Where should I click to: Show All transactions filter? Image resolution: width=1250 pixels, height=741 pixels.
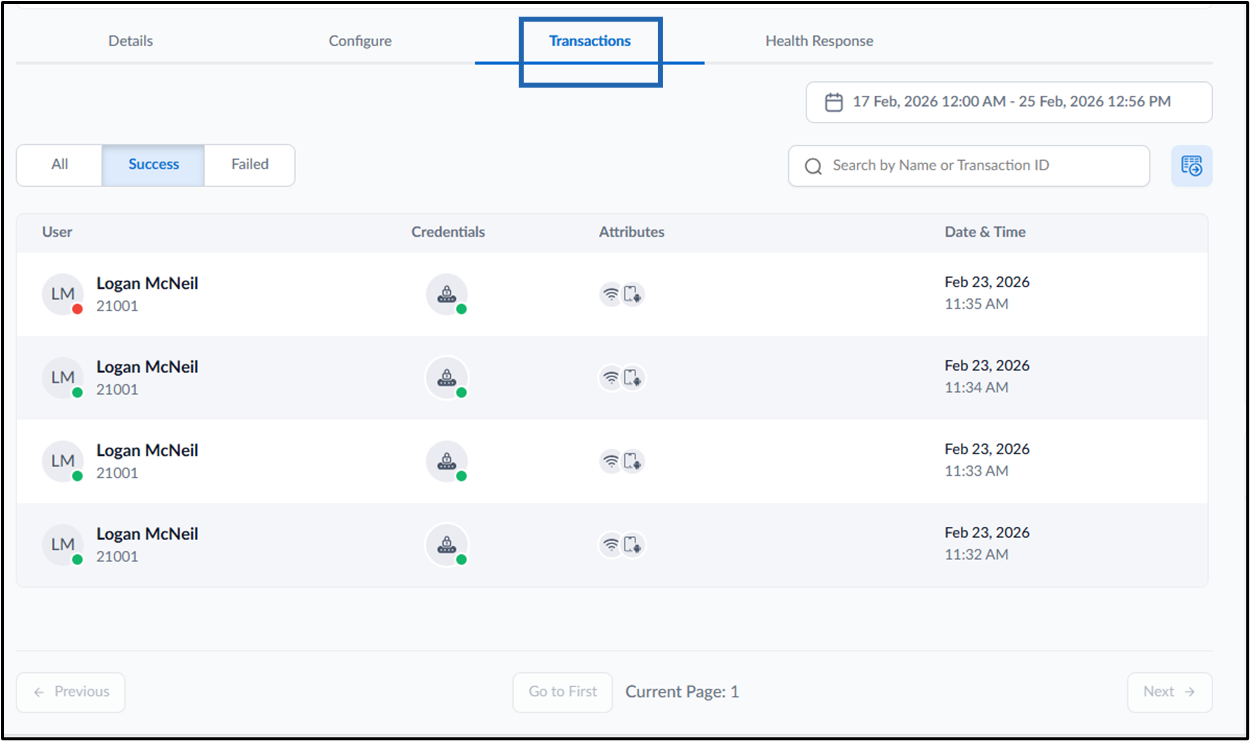pos(60,165)
